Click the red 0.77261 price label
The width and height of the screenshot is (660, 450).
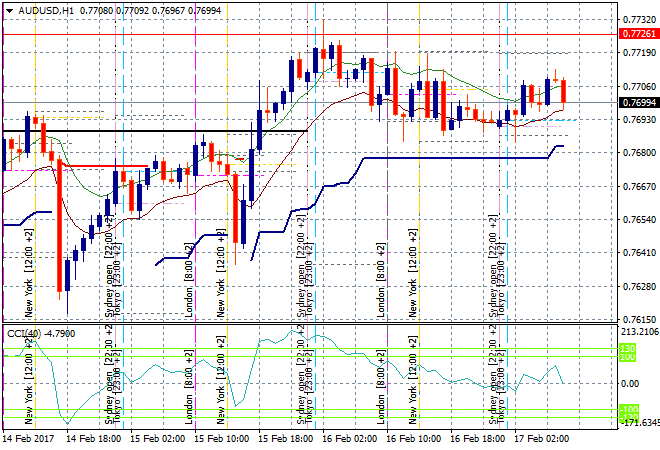tap(639, 34)
